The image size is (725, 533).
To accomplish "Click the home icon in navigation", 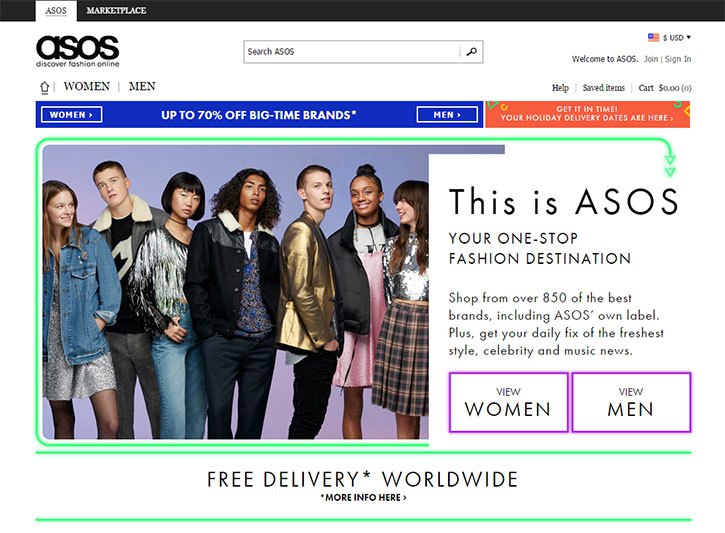I will tap(44, 87).
